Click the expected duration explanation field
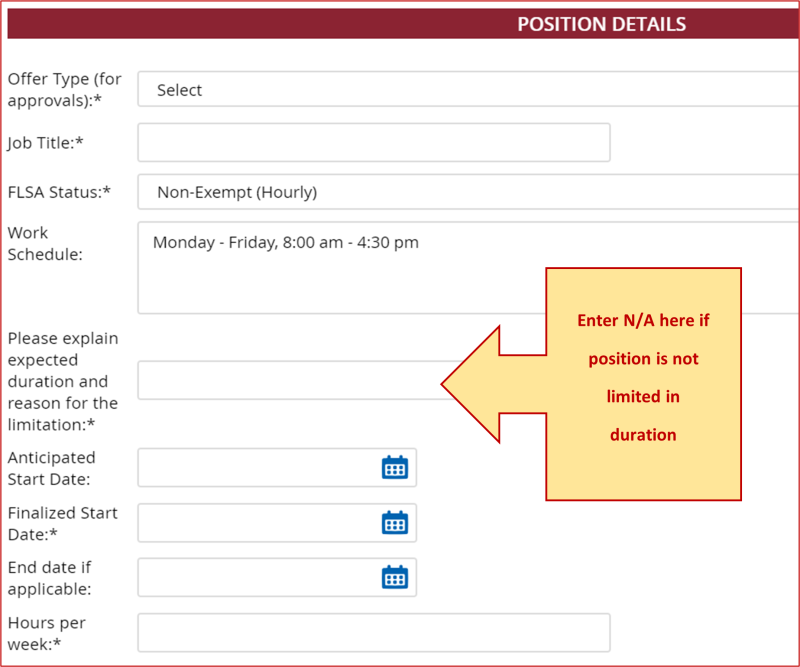 pos(290,381)
